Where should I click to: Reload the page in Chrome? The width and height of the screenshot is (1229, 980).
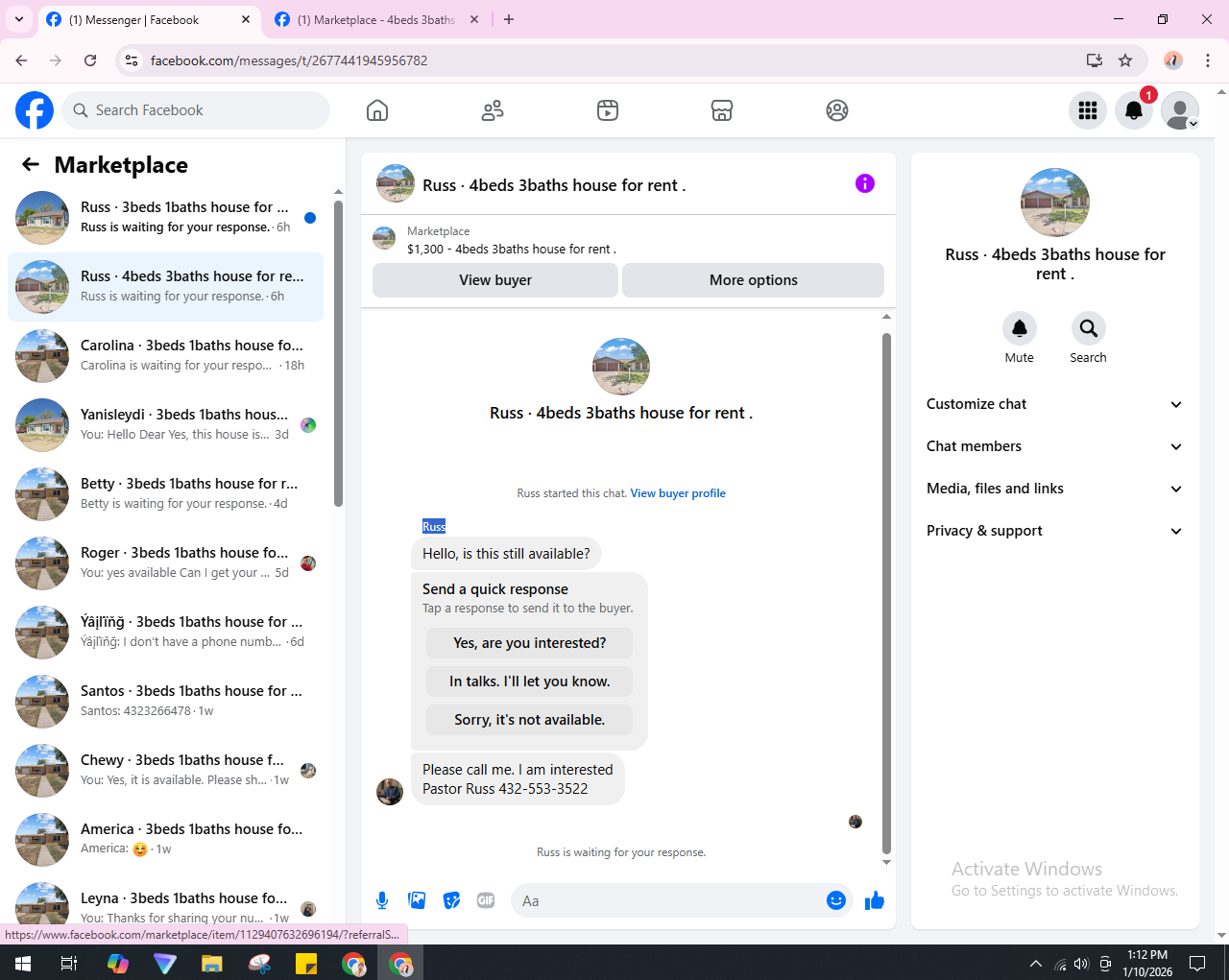pyautogui.click(x=90, y=60)
